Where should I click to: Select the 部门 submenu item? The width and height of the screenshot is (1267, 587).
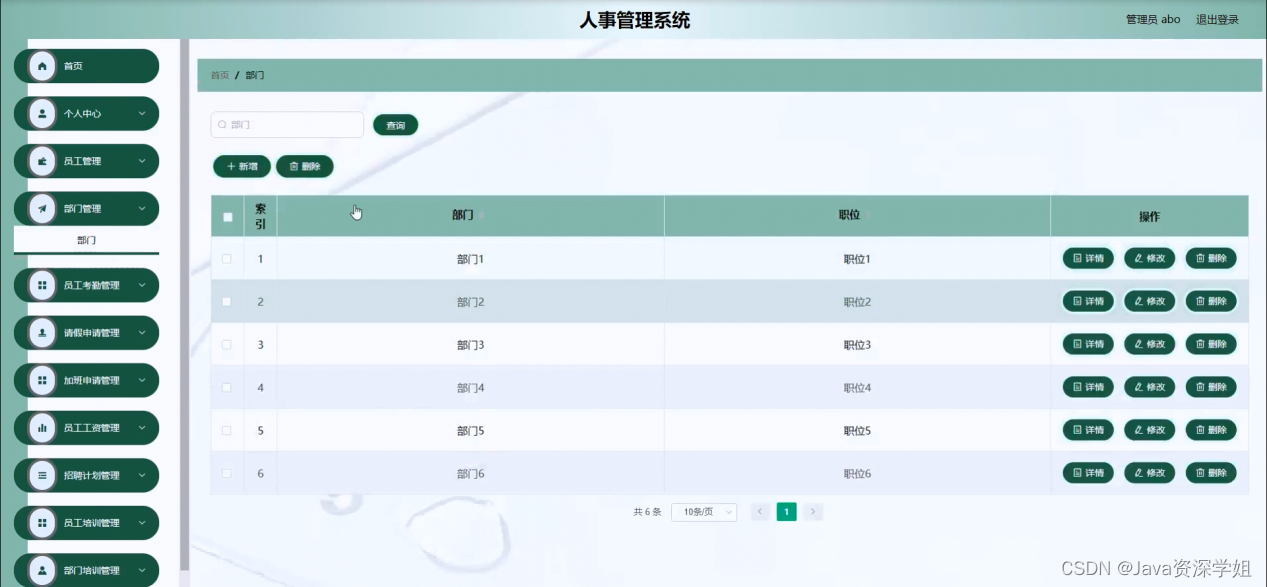pyautogui.click(x=86, y=240)
